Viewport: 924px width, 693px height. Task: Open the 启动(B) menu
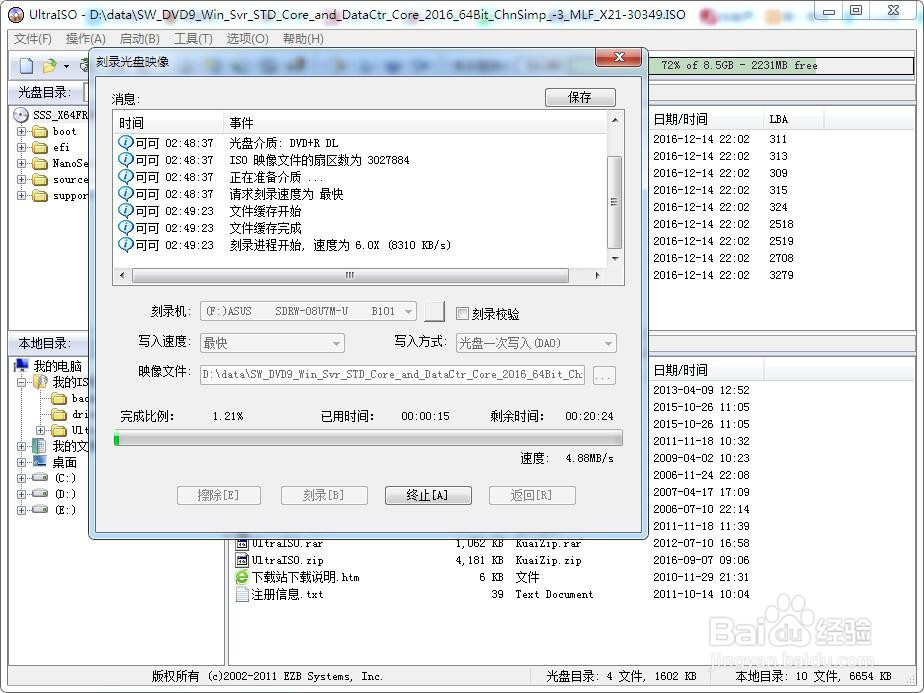click(x=139, y=39)
